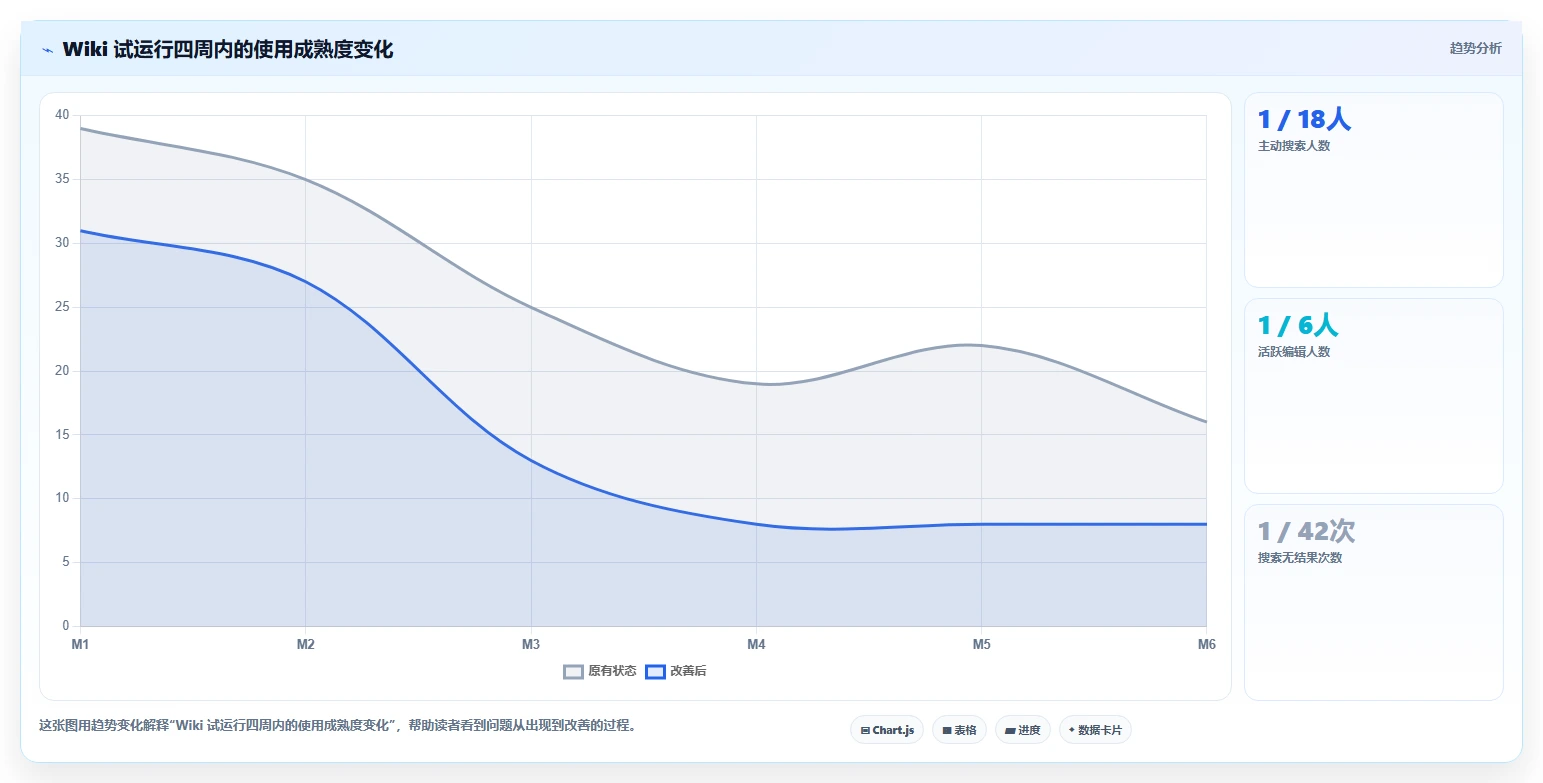Click the chart title Wiki 试运行四周内的使用成熟度变化
Viewport: 1543px width, 783px height.
pos(228,50)
